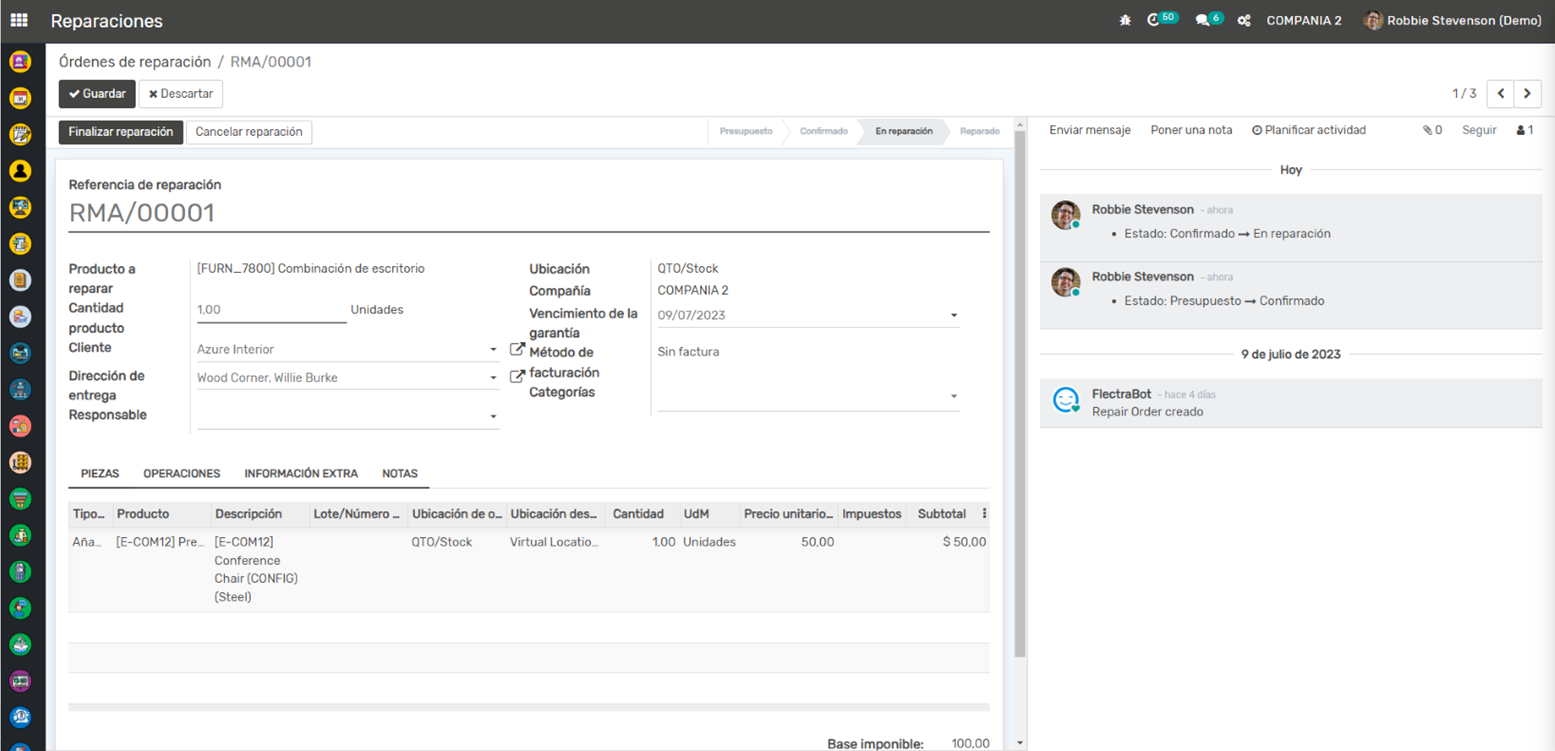The height and width of the screenshot is (751, 1555).
Task: Switch to the Notas tab
Action: 400,473
